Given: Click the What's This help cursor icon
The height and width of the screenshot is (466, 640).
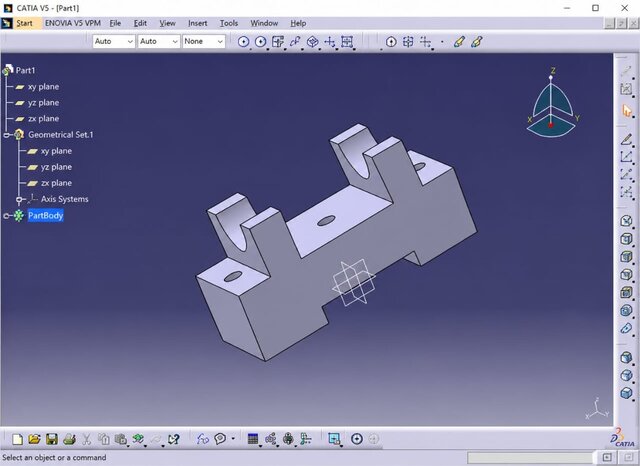Looking at the screenshot, I should 173,439.
